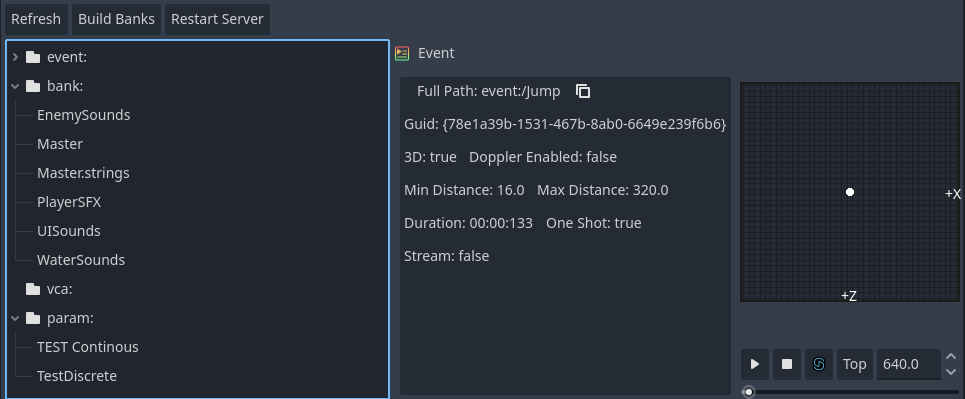Increase distance value with up arrow
This screenshot has width=965, height=399.
coord(951,357)
